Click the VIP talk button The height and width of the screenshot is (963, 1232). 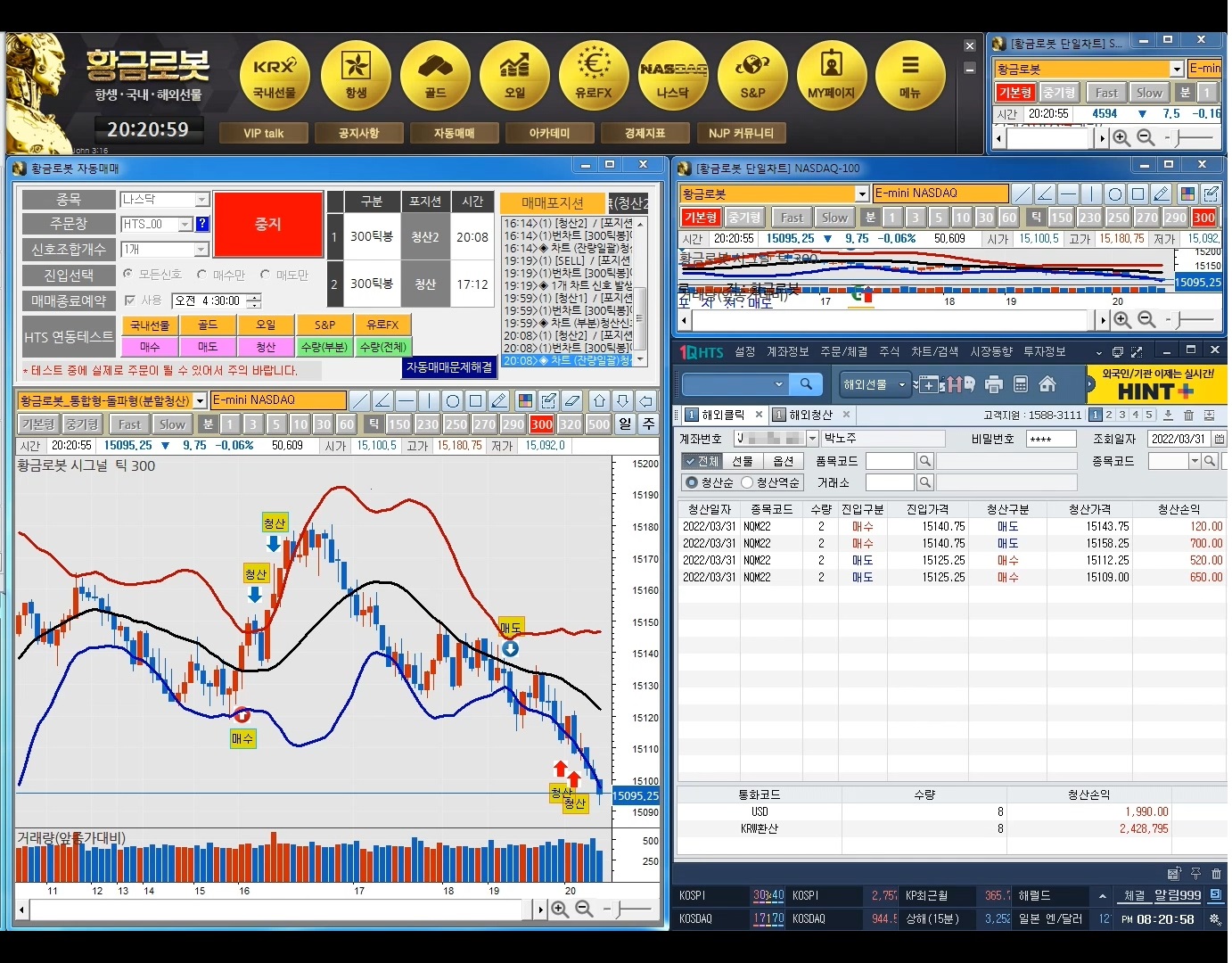pyautogui.click(x=264, y=133)
